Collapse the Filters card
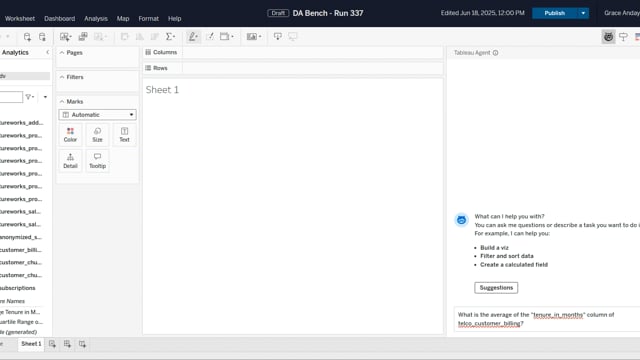The image size is (640, 360). coord(62,77)
